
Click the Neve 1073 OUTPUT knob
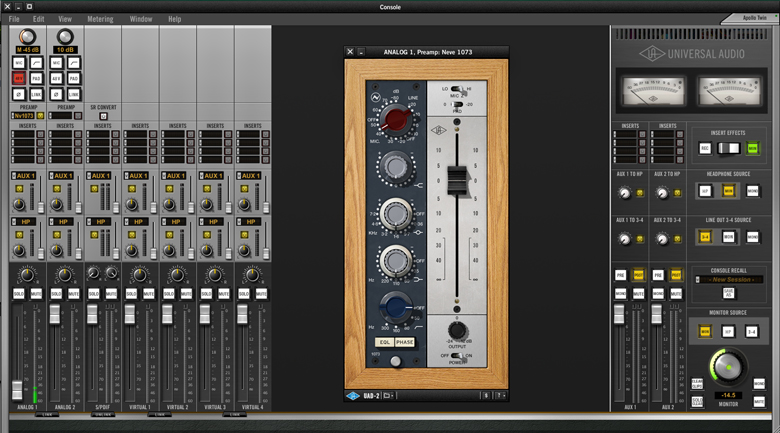[x=457, y=330]
